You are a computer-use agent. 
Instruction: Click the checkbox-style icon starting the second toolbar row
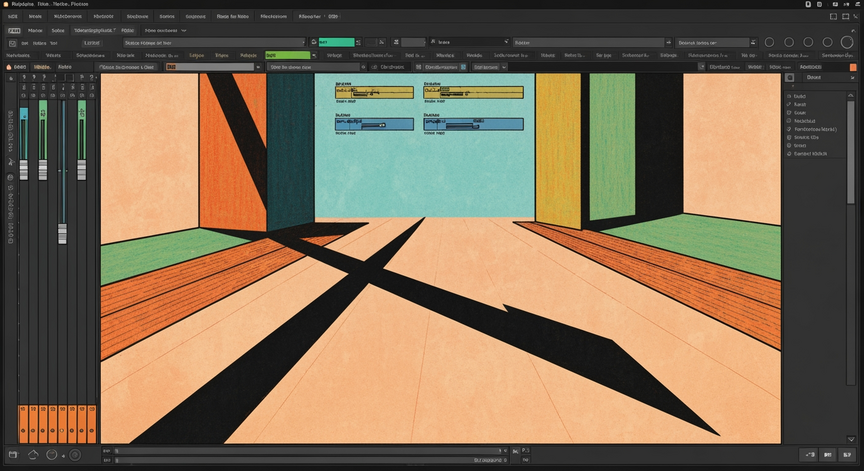point(12,43)
